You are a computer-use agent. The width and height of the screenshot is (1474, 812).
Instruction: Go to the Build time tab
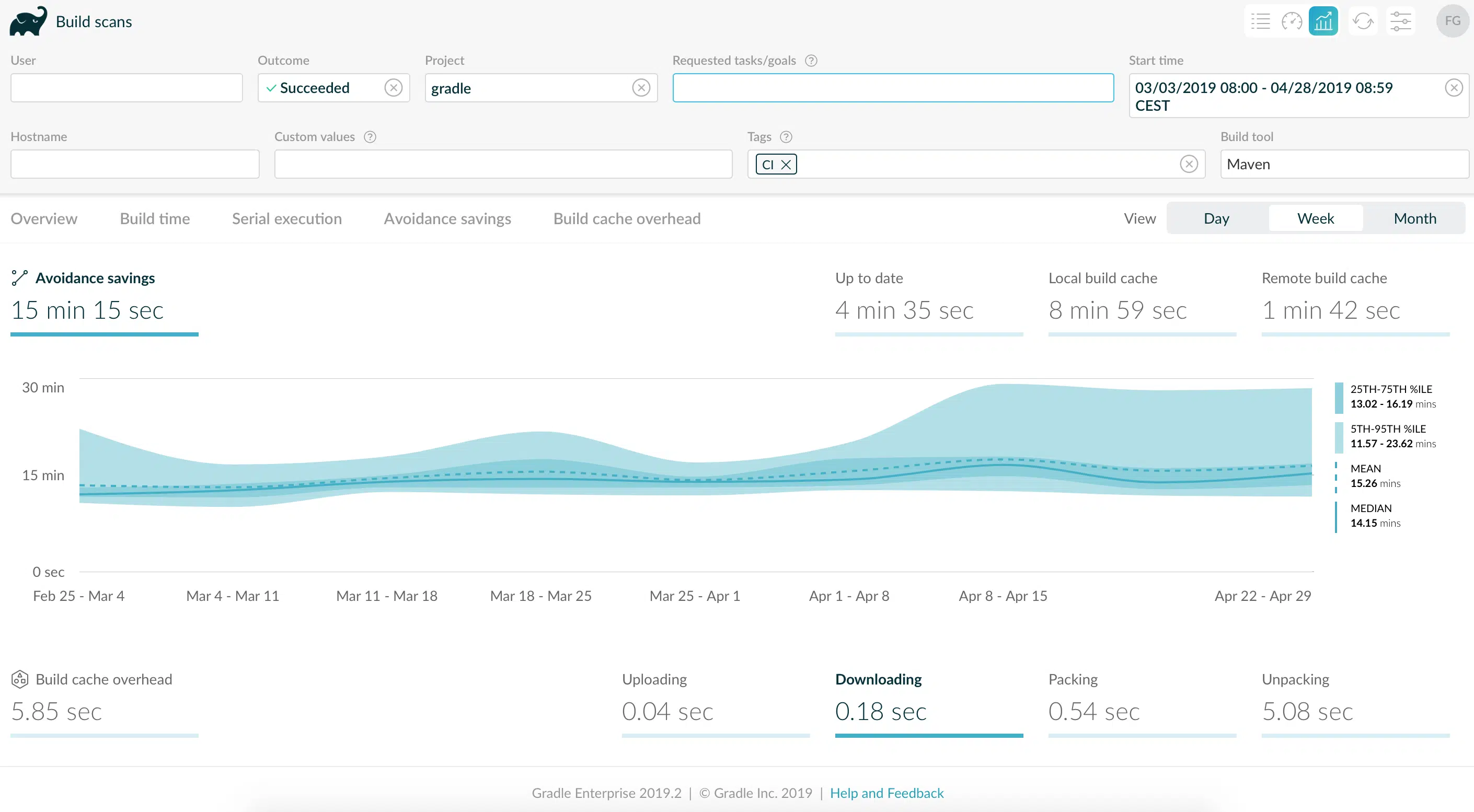[x=155, y=218]
